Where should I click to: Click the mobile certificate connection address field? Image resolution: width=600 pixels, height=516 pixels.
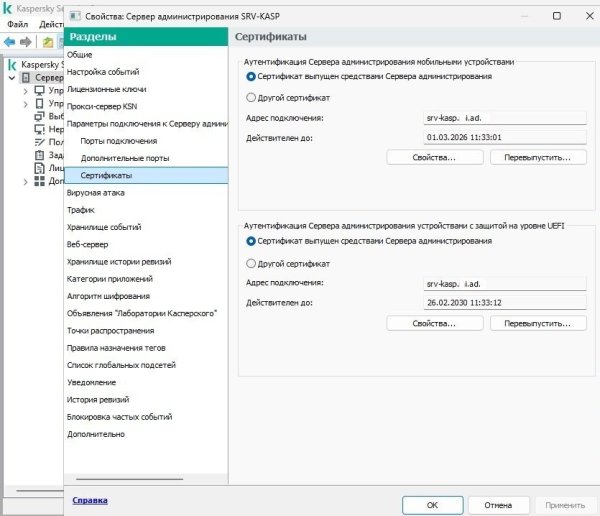[505, 118]
